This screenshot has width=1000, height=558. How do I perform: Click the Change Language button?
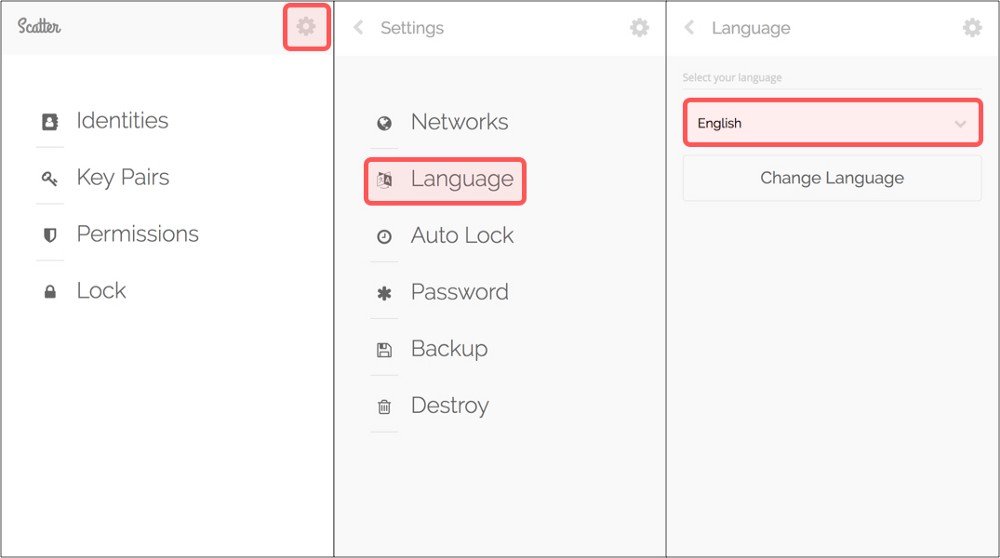click(x=832, y=178)
